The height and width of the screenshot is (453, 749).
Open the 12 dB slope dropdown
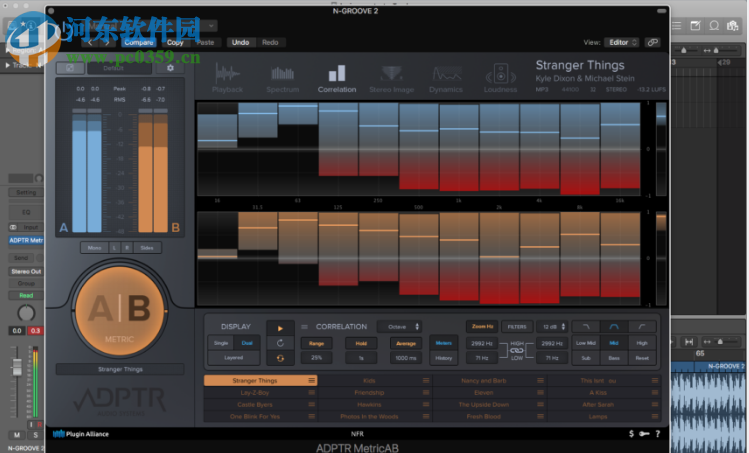(x=552, y=327)
